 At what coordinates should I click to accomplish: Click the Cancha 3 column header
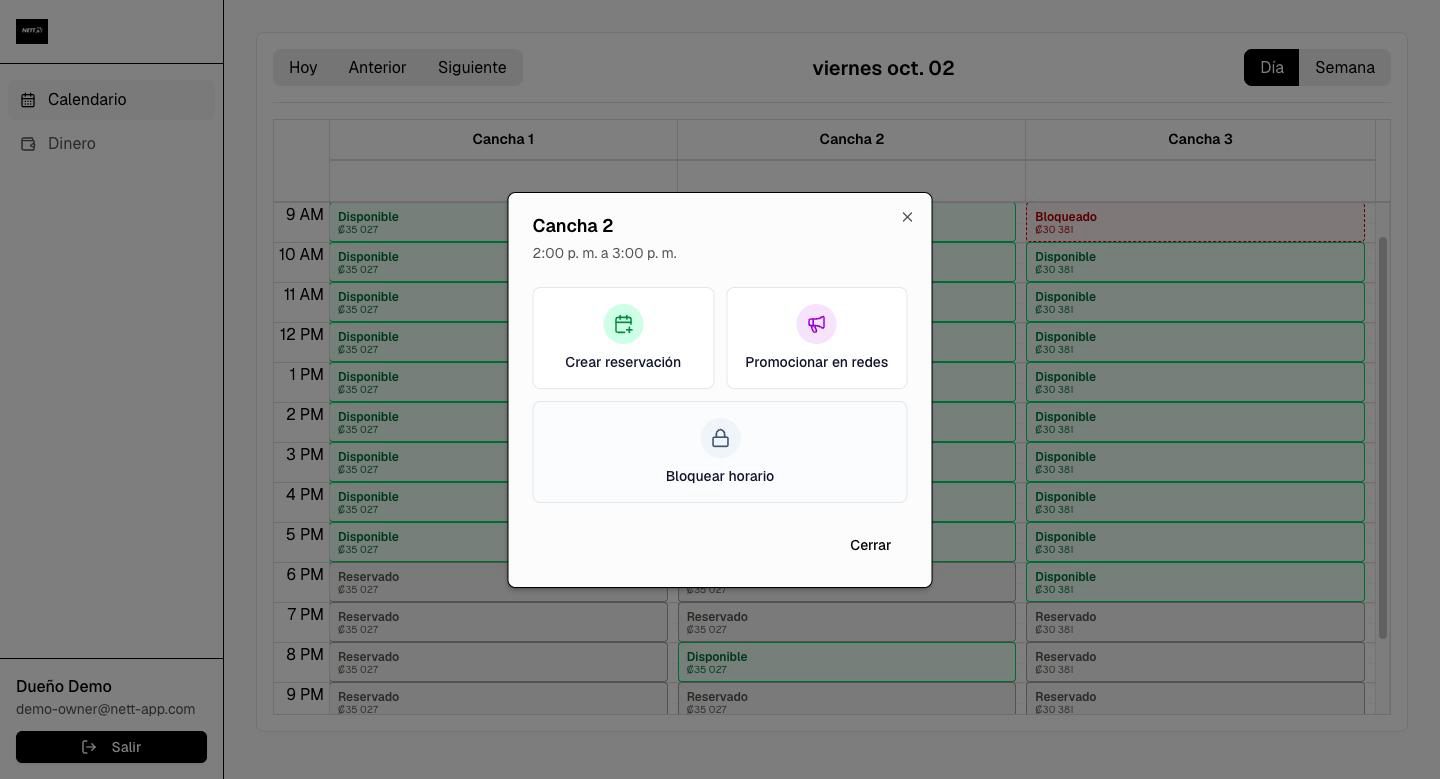tap(1200, 139)
